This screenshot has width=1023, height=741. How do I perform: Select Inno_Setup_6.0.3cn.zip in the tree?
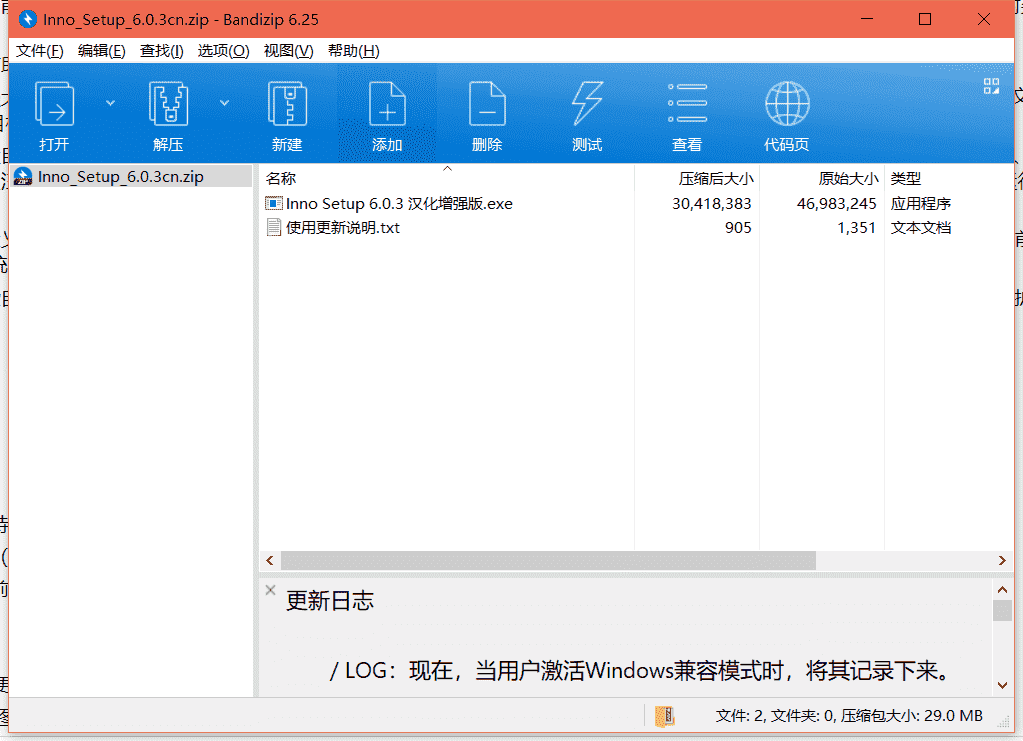(x=121, y=177)
